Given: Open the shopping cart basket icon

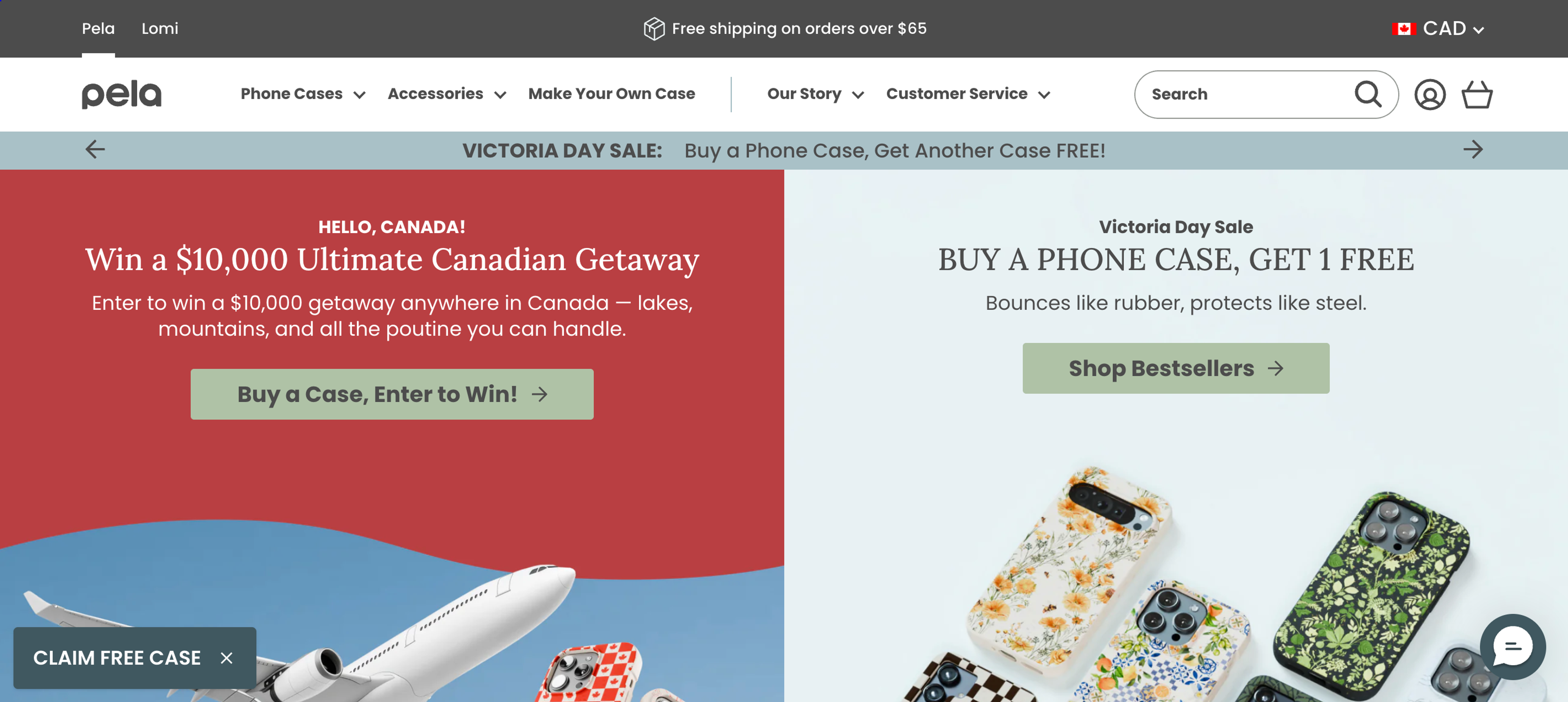Looking at the screenshot, I should tap(1478, 94).
